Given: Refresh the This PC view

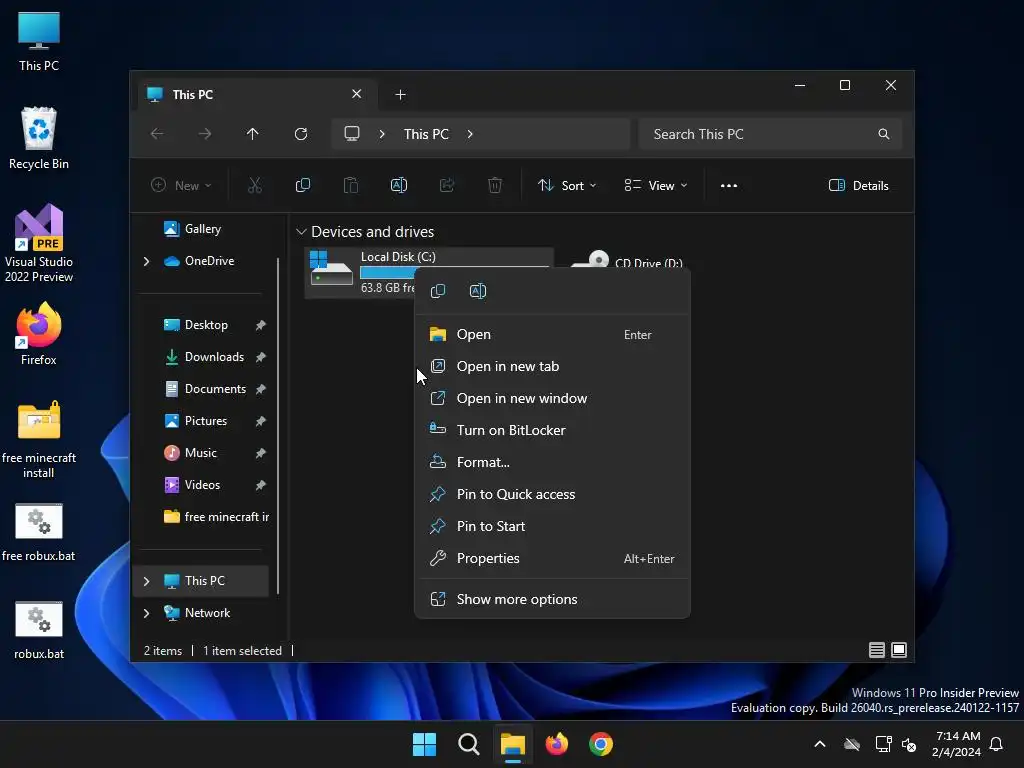Looking at the screenshot, I should coord(301,134).
